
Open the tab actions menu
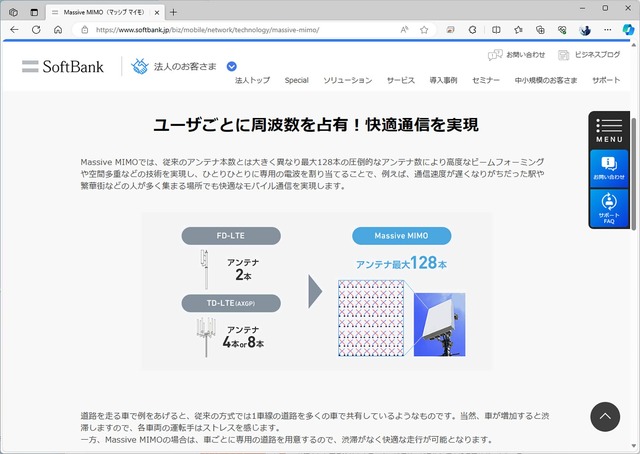(x=34, y=12)
